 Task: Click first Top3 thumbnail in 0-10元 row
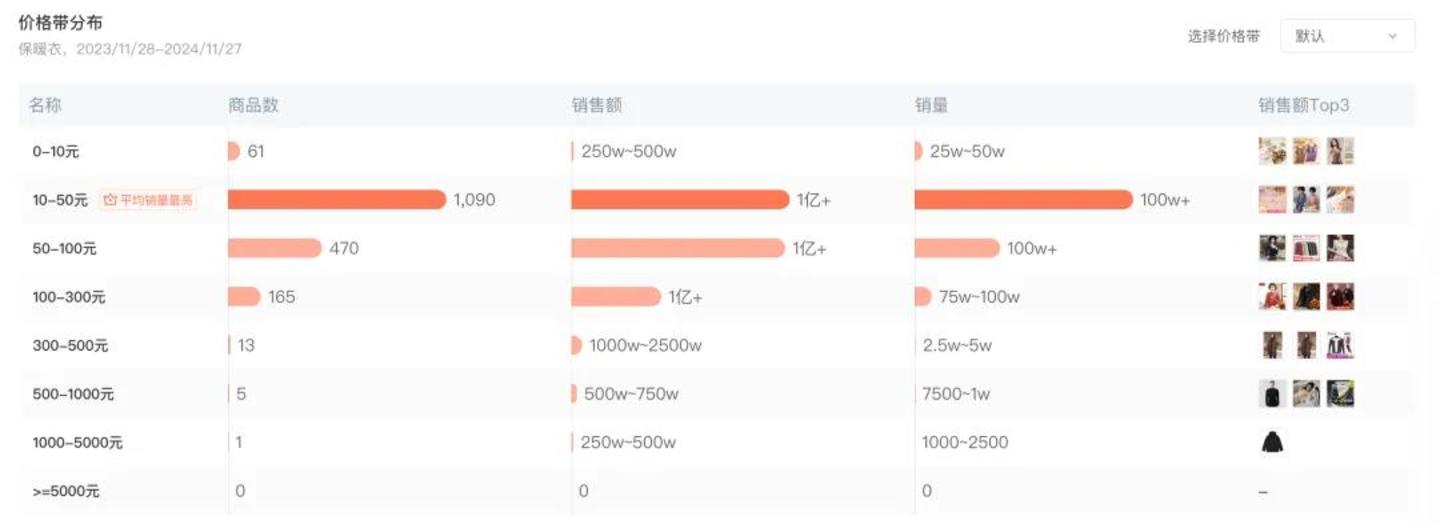coord(1272,151)
